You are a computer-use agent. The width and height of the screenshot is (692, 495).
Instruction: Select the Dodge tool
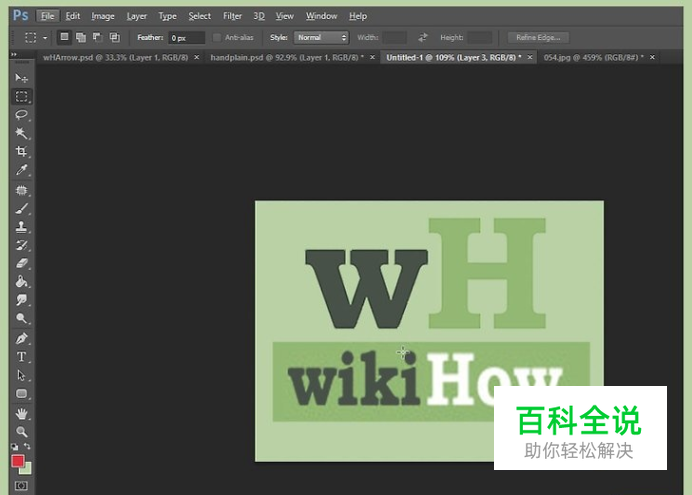coord(21,318)
